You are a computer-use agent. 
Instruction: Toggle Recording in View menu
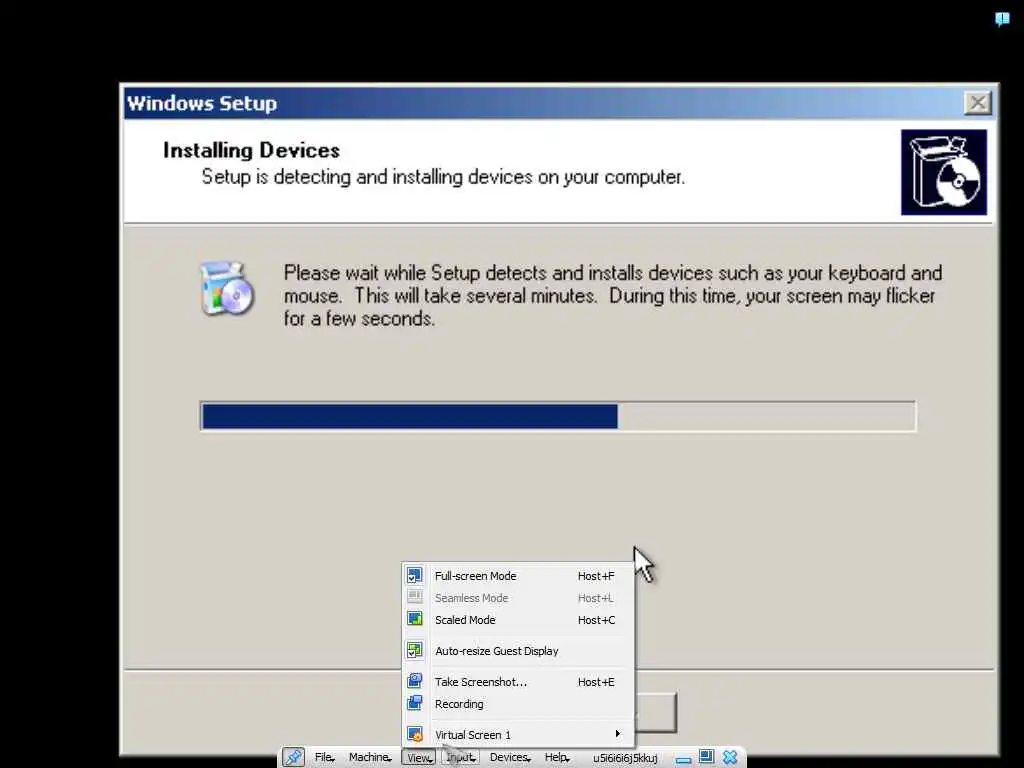tap(518, 704)
